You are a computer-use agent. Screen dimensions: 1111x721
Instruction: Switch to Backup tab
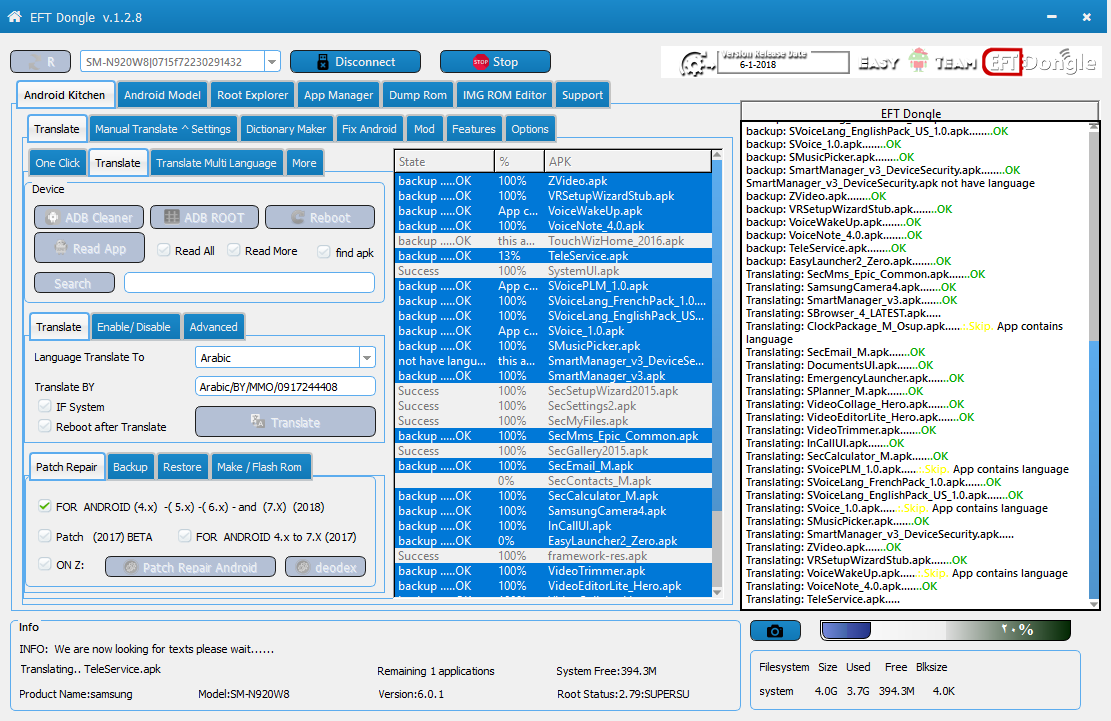(x=130, y=467)
